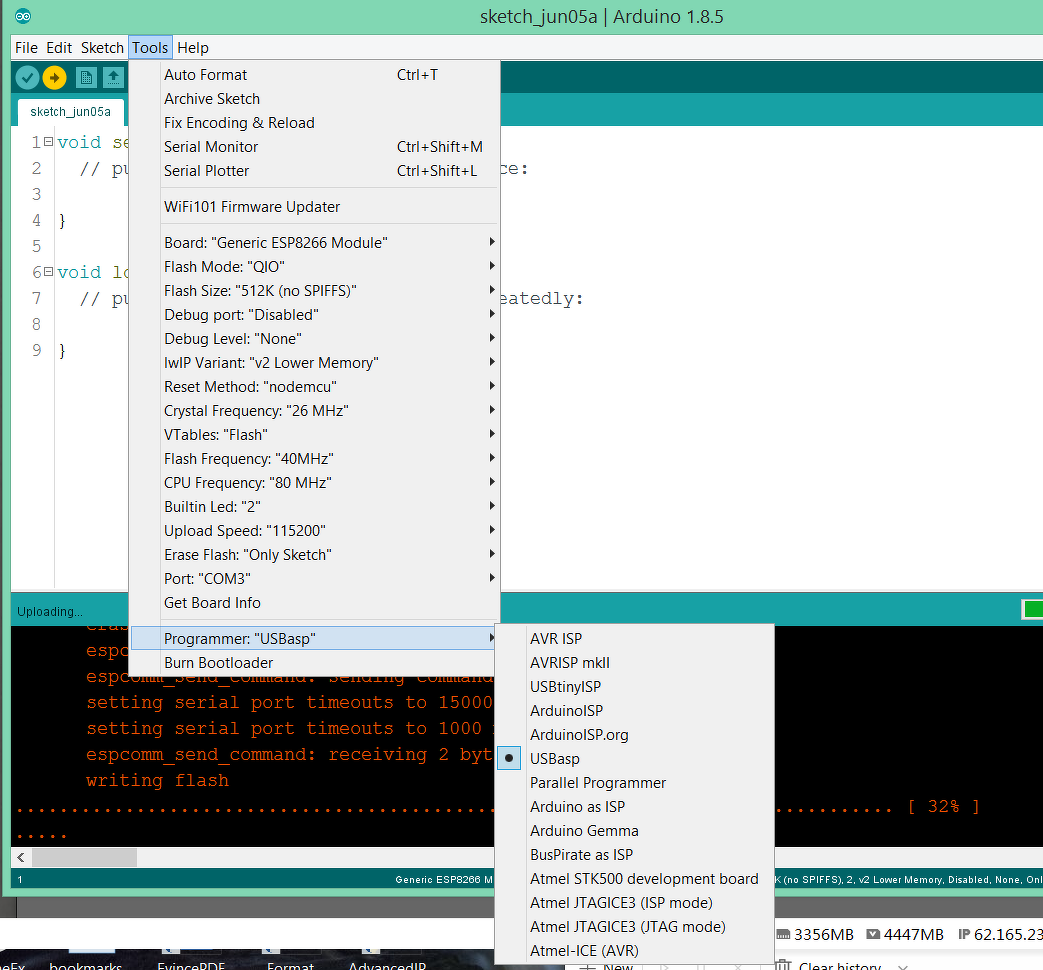Expand VTables Flash submenu
Screen dimensions: 1043x970
click(314, 434)
